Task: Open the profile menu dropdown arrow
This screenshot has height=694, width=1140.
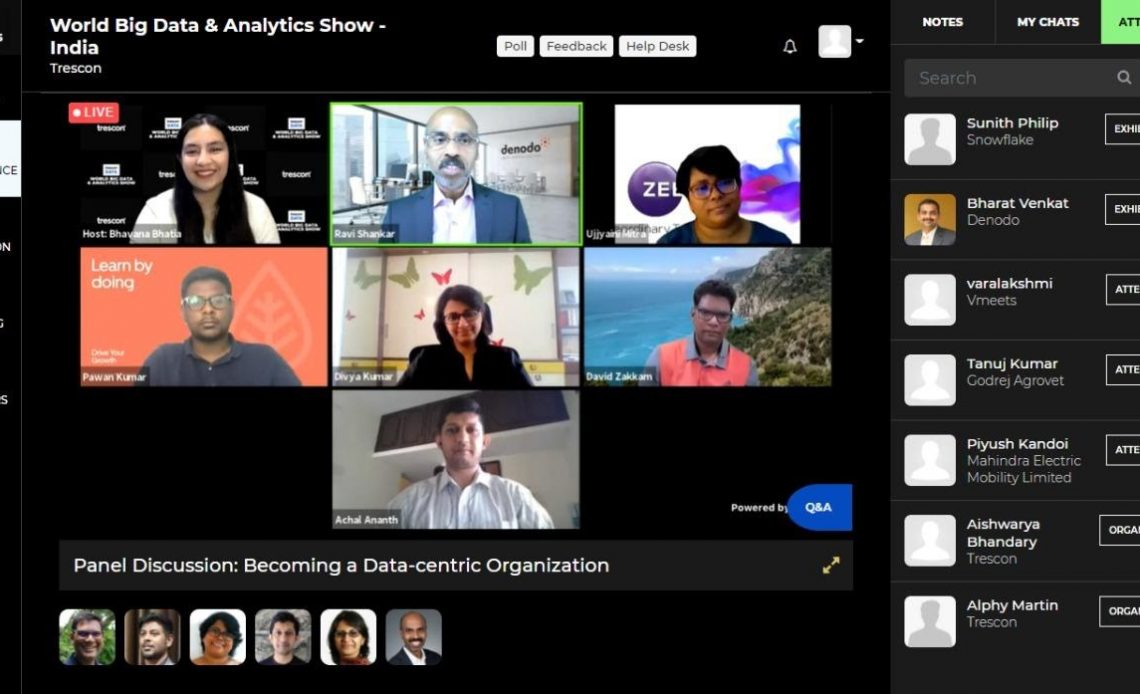Action: coord(859,41)
